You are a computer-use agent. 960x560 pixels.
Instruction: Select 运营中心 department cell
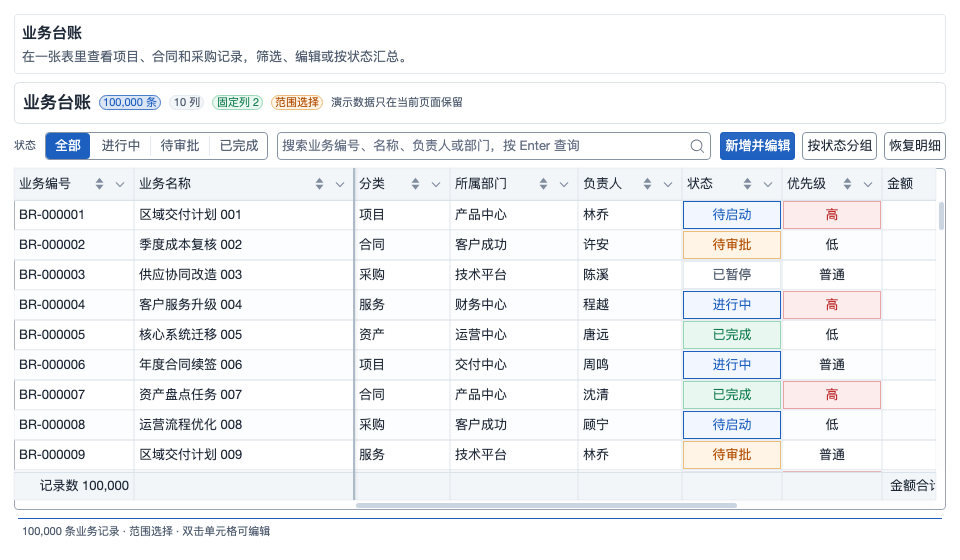[x=514, y=335]
